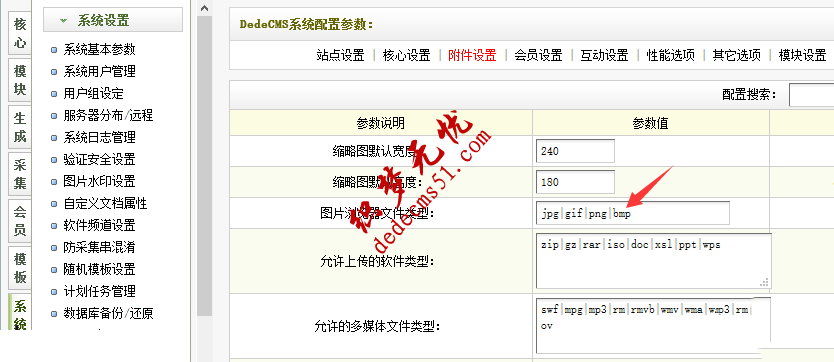Screen dimensions: 834x362
Task: Click the DedeCMS系统配置参数 heading
Action: point(307,24)
